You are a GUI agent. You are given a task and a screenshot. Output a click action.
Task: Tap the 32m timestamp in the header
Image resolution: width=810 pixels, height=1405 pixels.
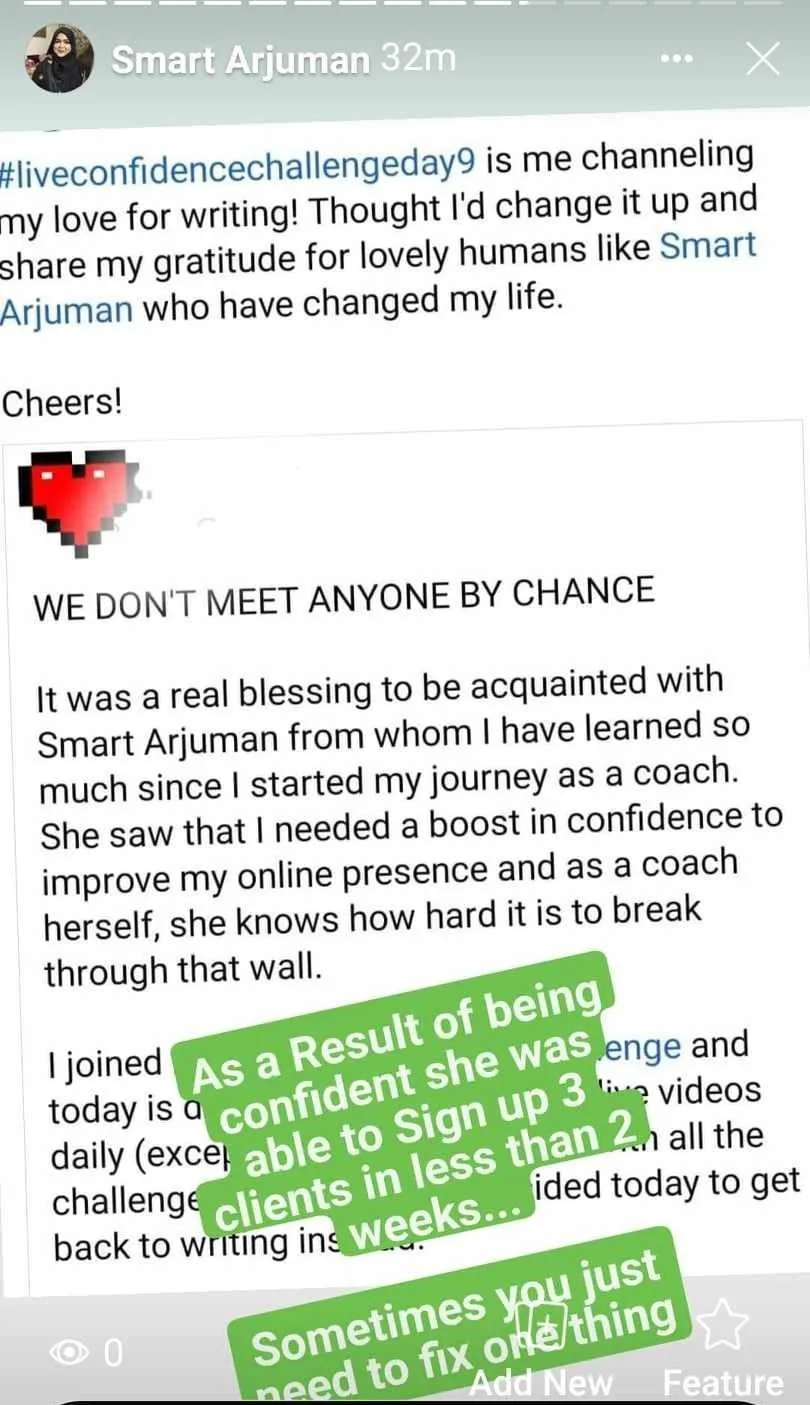[x=418, y=61]
